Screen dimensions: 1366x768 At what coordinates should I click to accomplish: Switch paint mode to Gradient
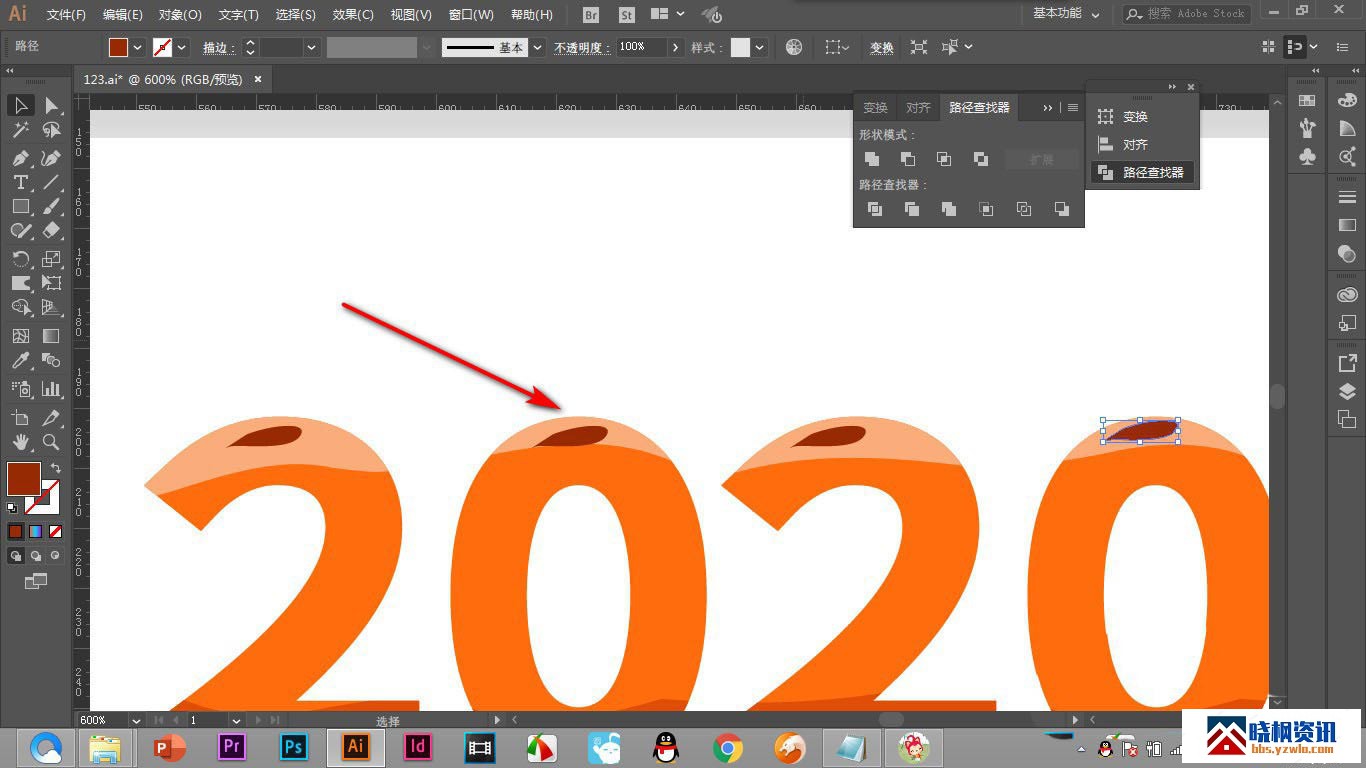click(x=36, y=531)
